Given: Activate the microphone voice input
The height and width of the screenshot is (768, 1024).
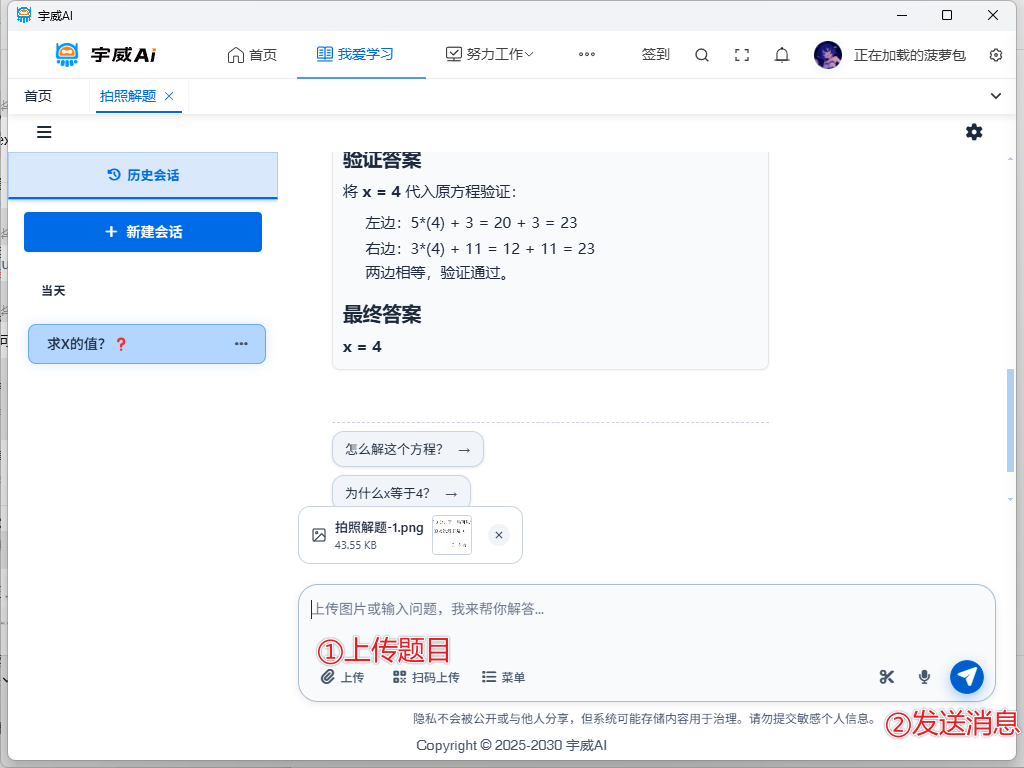Looking at the screenshot, I should (x=925, y=677).
